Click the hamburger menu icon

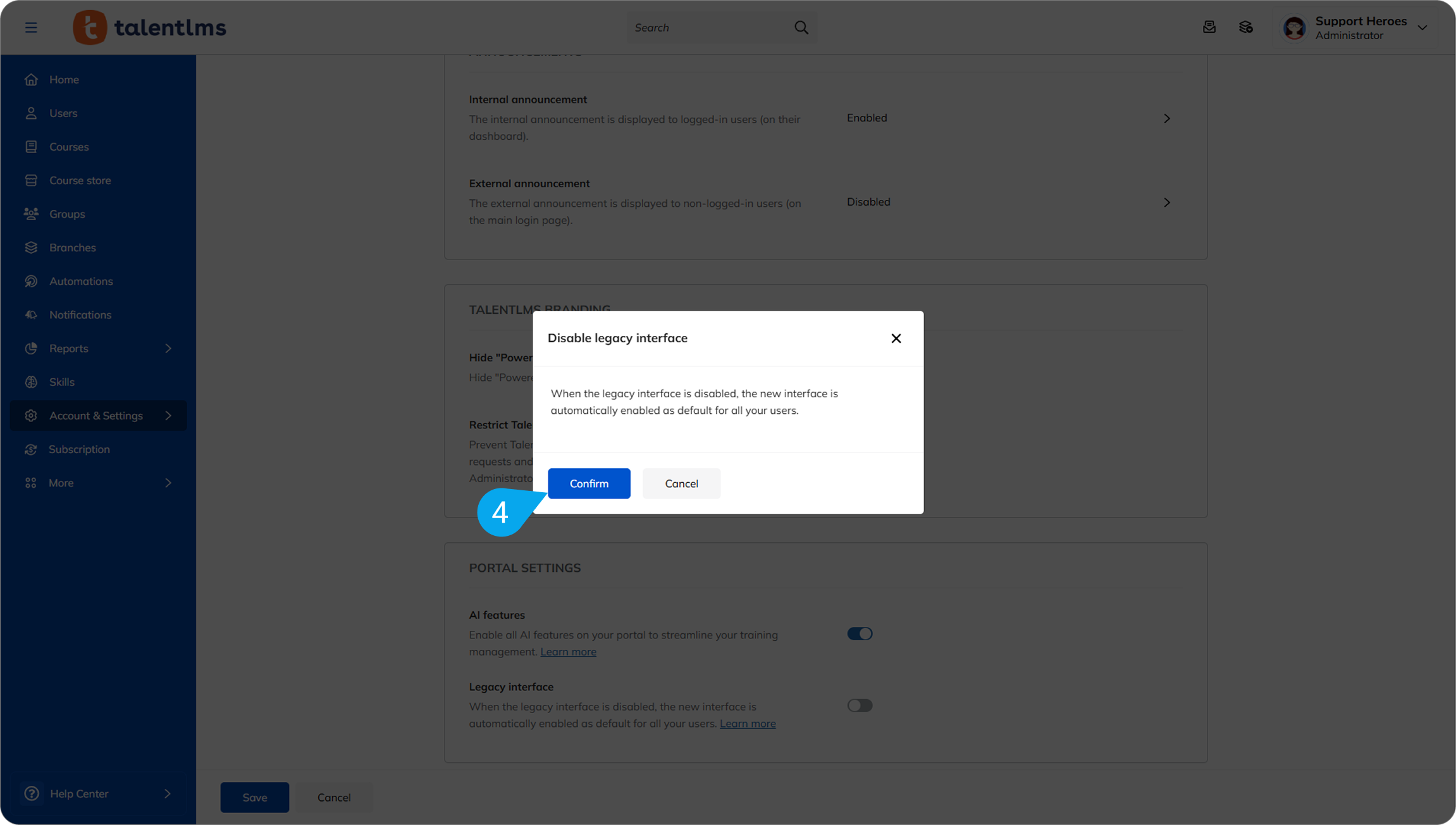click(x=31, y=27)
